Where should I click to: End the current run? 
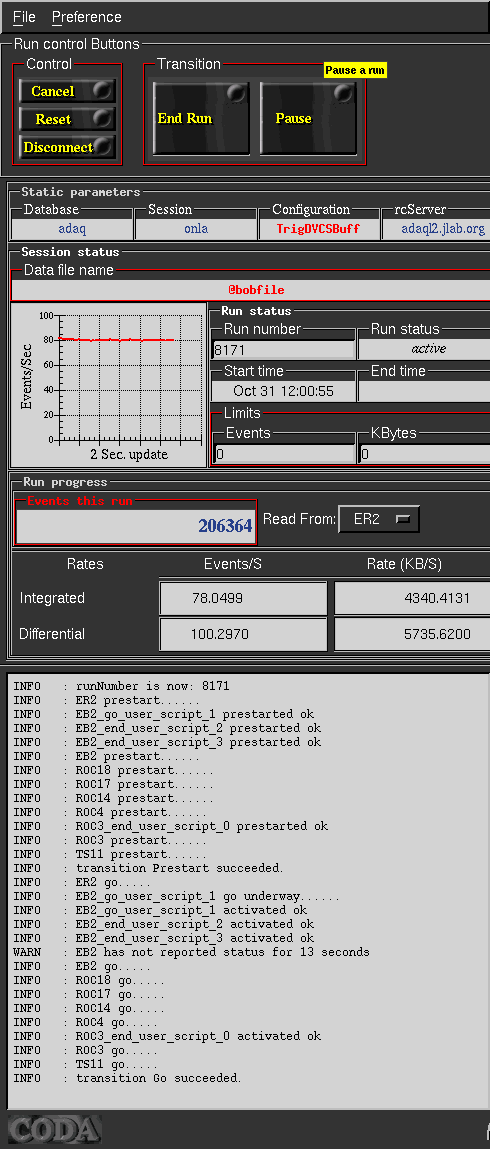click(x=201, y=118)
